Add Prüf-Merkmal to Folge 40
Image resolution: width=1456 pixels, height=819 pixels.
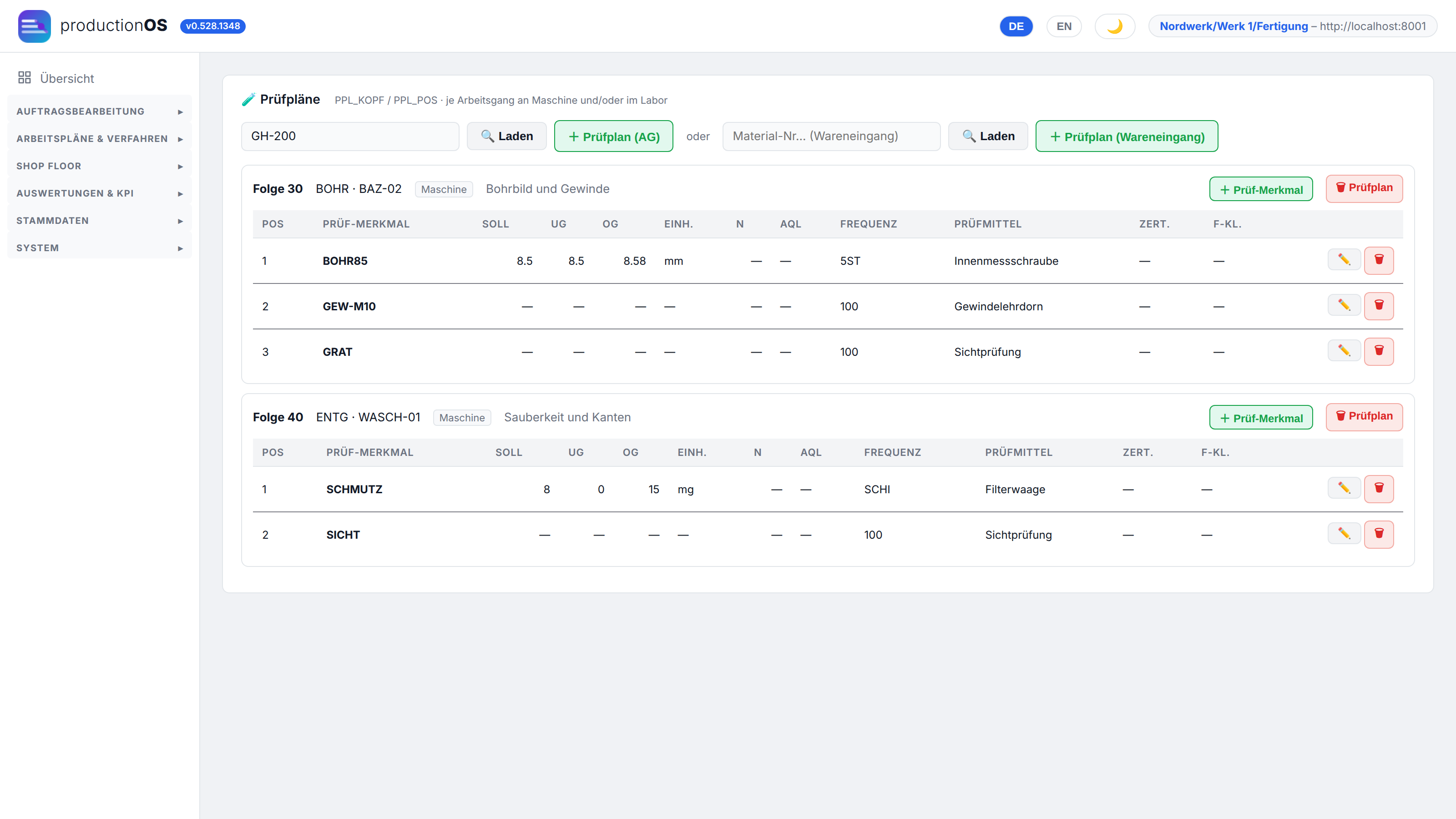[x=1261, y=418]
